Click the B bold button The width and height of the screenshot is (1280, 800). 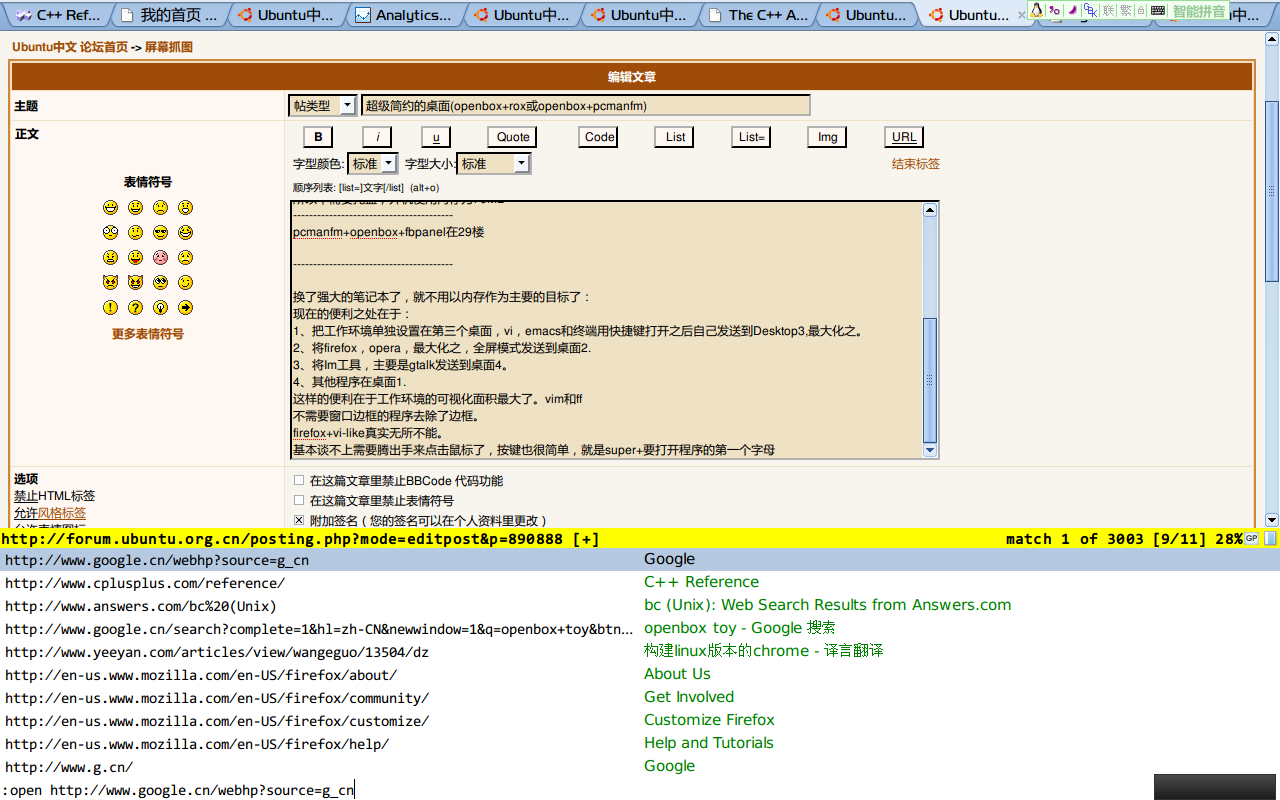click(318, 137)
